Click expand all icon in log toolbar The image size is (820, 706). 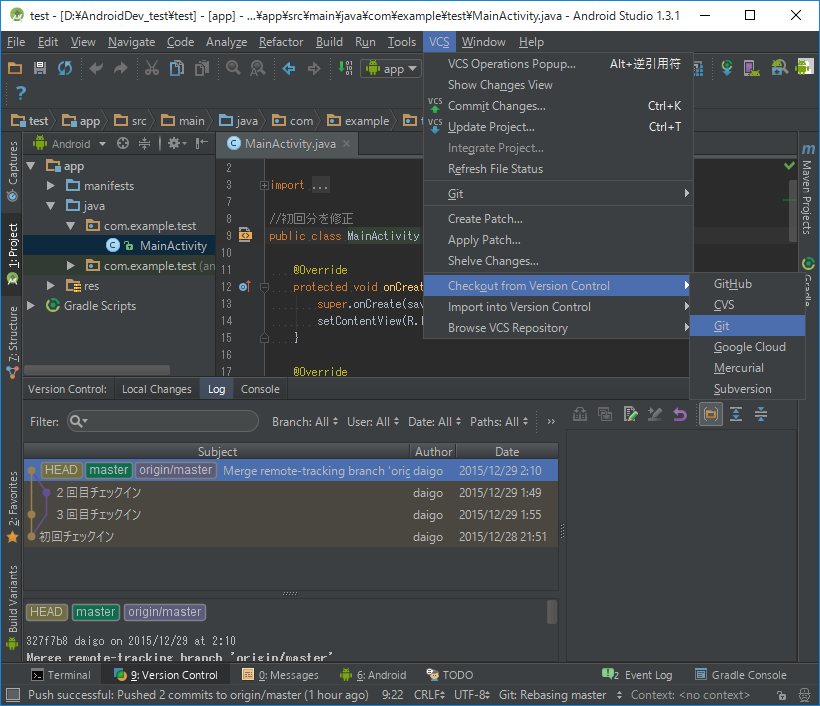(x=736, y=415)
